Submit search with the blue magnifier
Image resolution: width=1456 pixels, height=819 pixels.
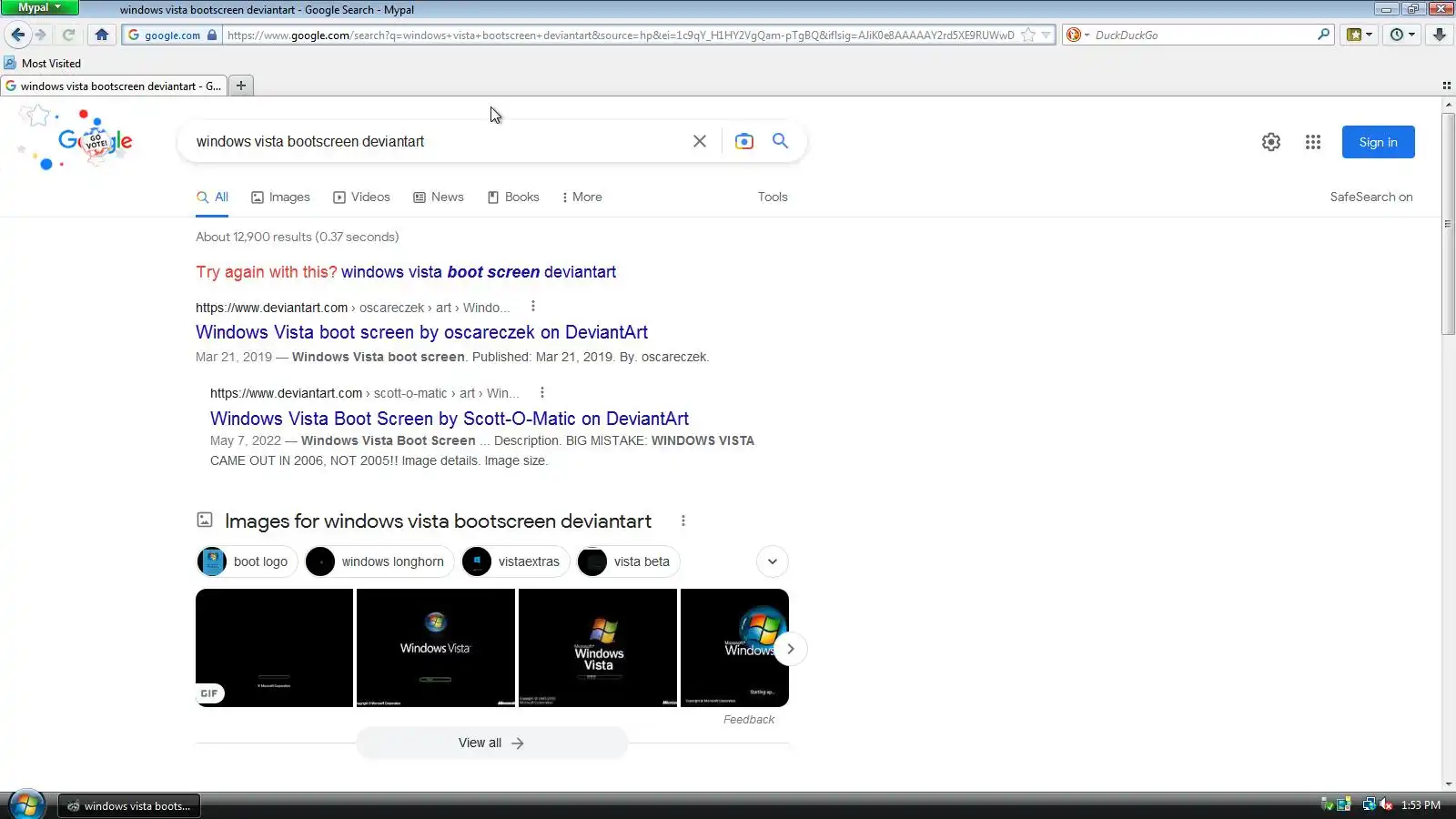(780, 141)
